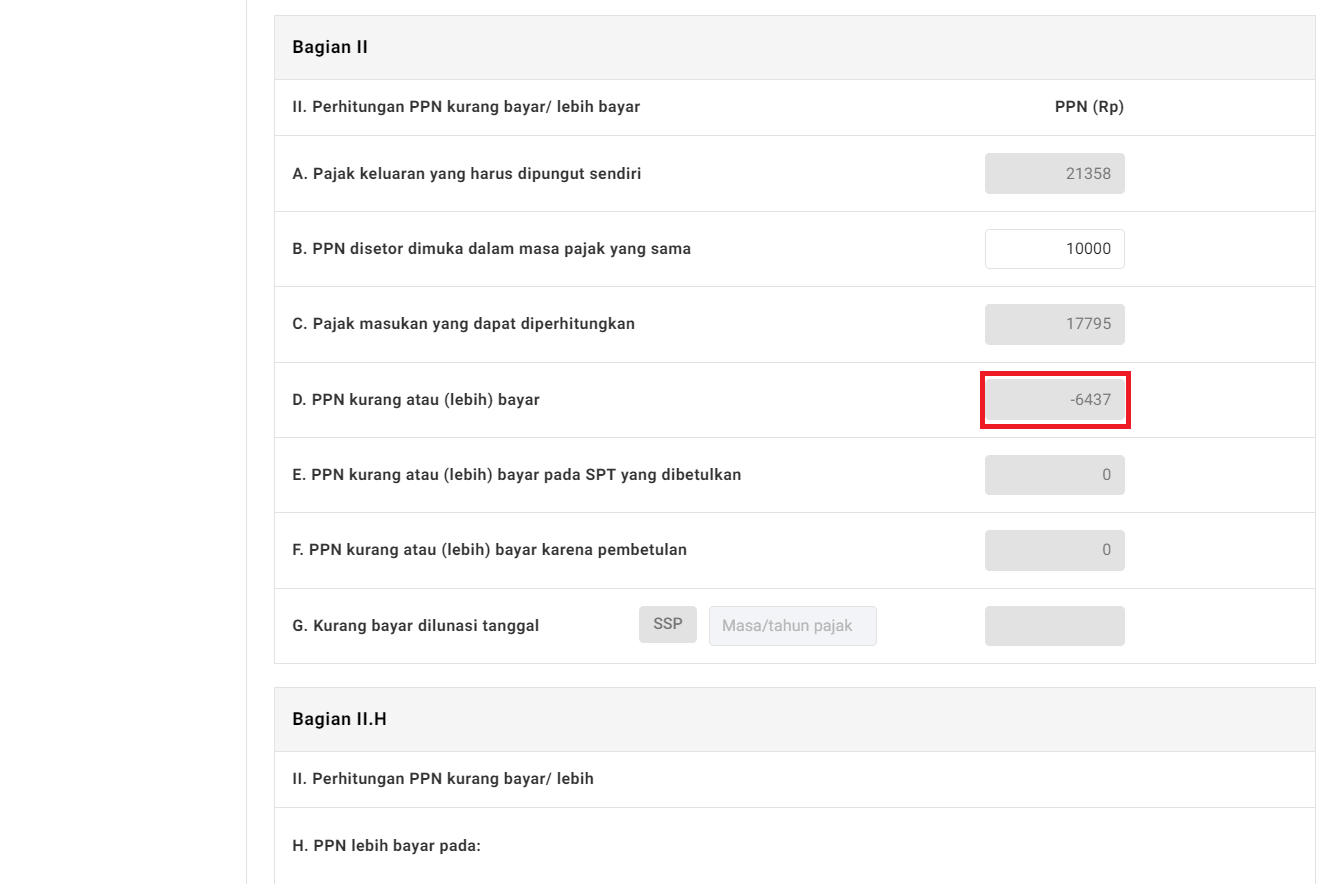
Task: Click the highlighted -6437 PPN kurang bayar field
Action: [x=1054, y=400]
